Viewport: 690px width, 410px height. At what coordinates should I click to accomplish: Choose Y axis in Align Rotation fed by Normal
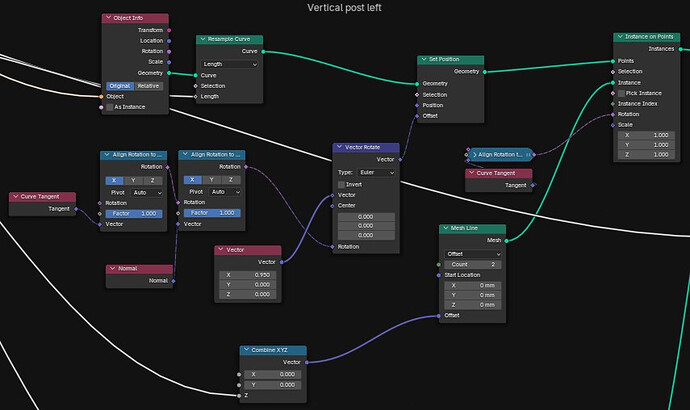[212, 180]
